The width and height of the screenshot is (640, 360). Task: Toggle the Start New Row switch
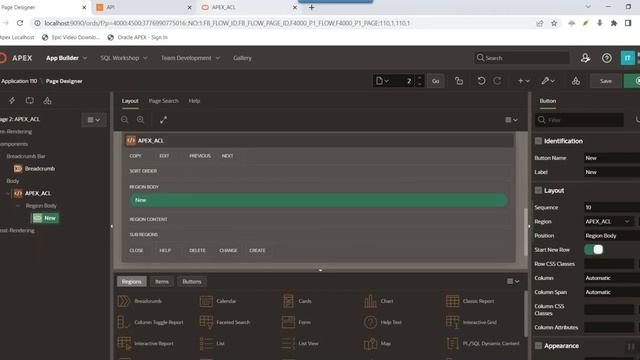coord(594,249)
